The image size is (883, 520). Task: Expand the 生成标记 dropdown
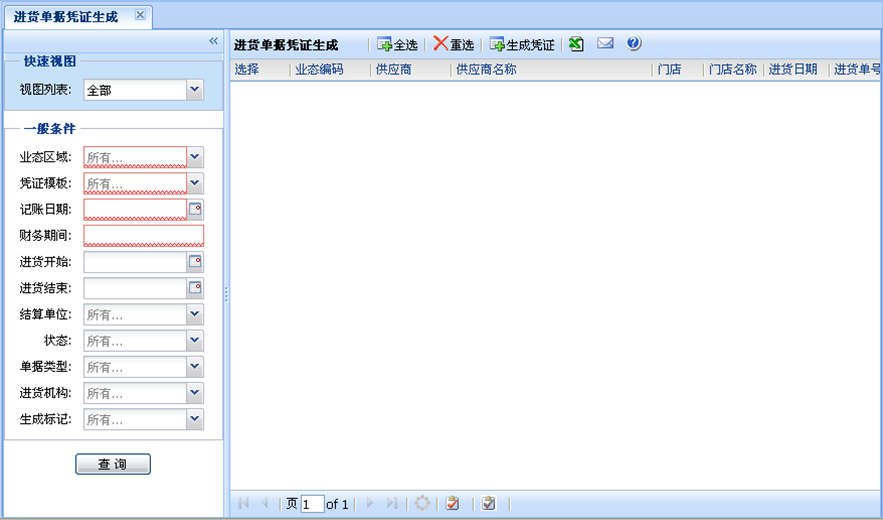pyautogui.click(x=195, y=419)
